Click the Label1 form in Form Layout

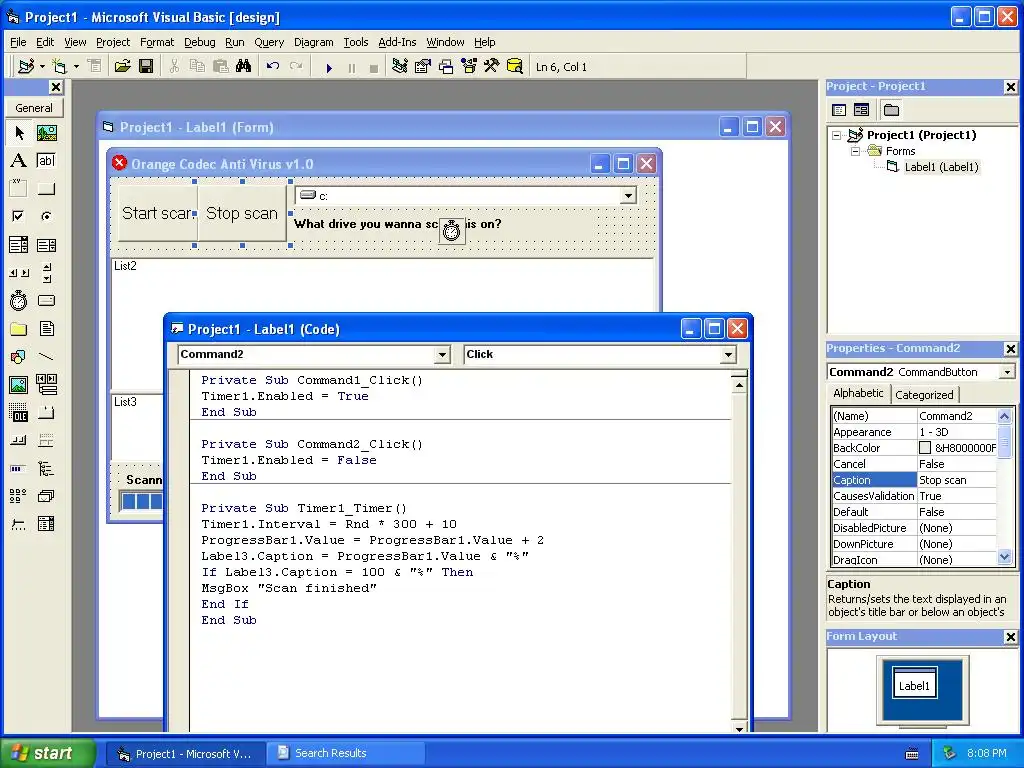click(914, 682)
